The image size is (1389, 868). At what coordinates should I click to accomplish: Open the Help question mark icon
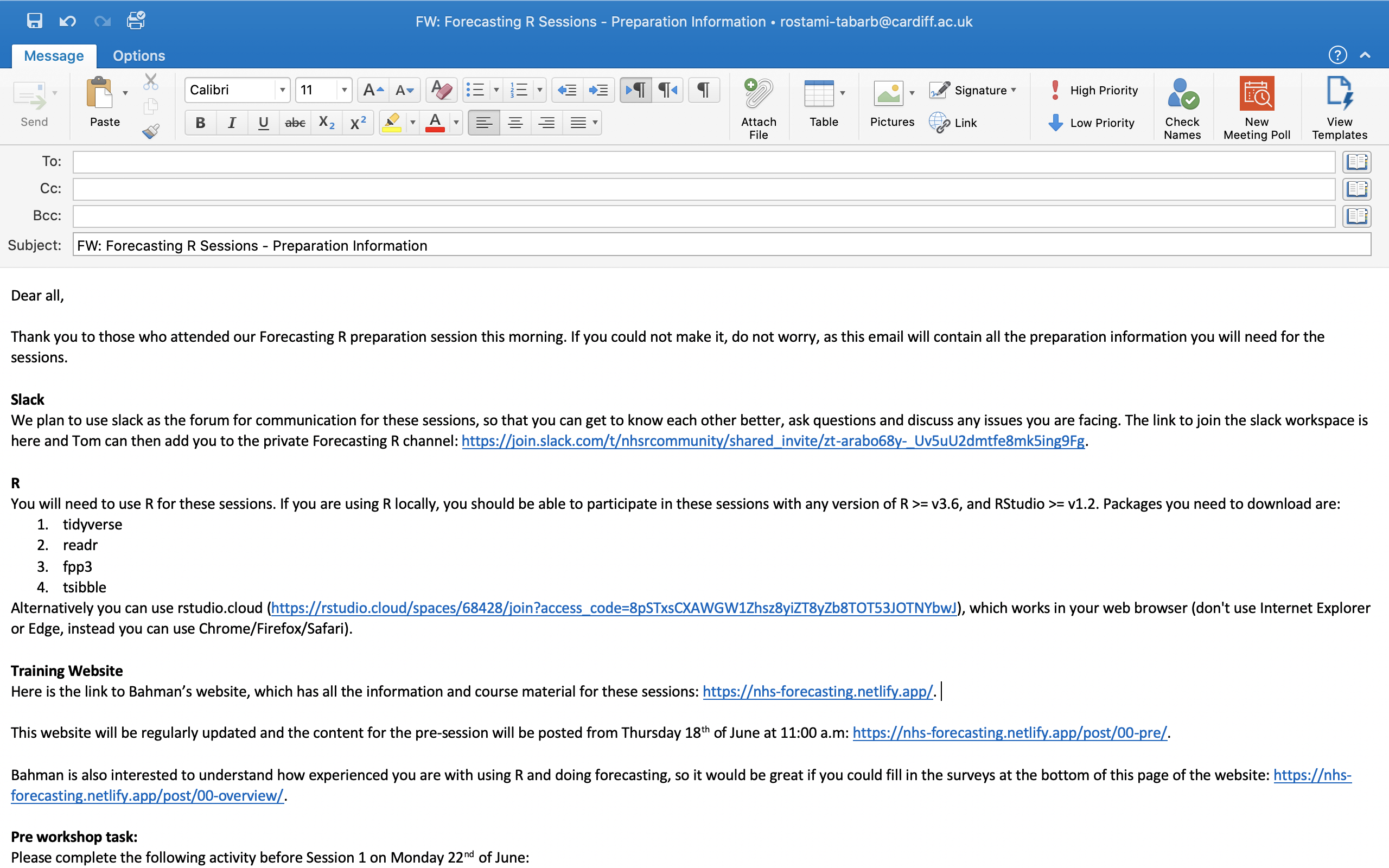pos(1337,55)
